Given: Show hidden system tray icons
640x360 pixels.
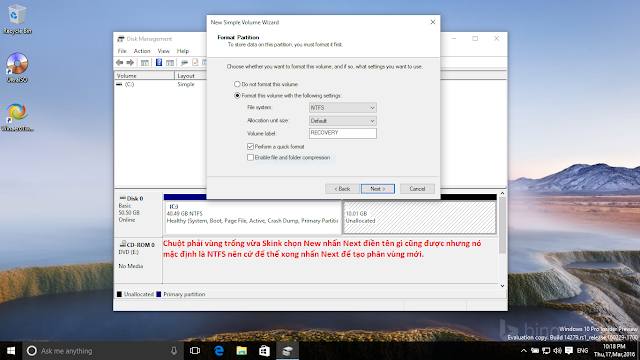Looking at the screenshot, I should coord(524,351).
